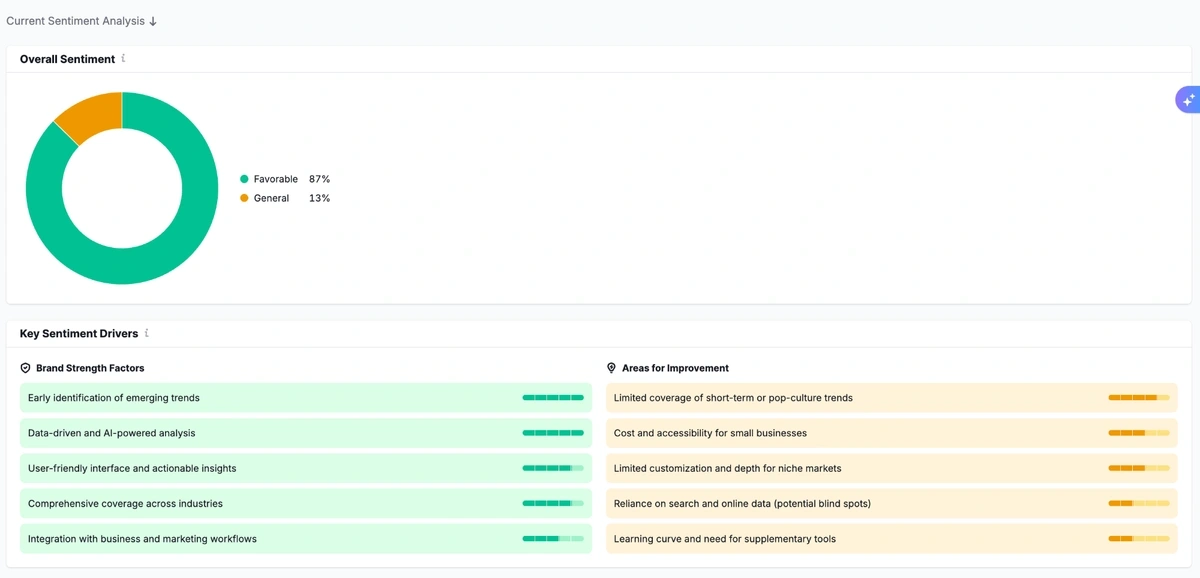The height and width of the screenshot is (578, 1200).
Task: Collapse Current Sentiment Analysis using the down arrow
Action: pyautogui.click(x=152, y=20)
